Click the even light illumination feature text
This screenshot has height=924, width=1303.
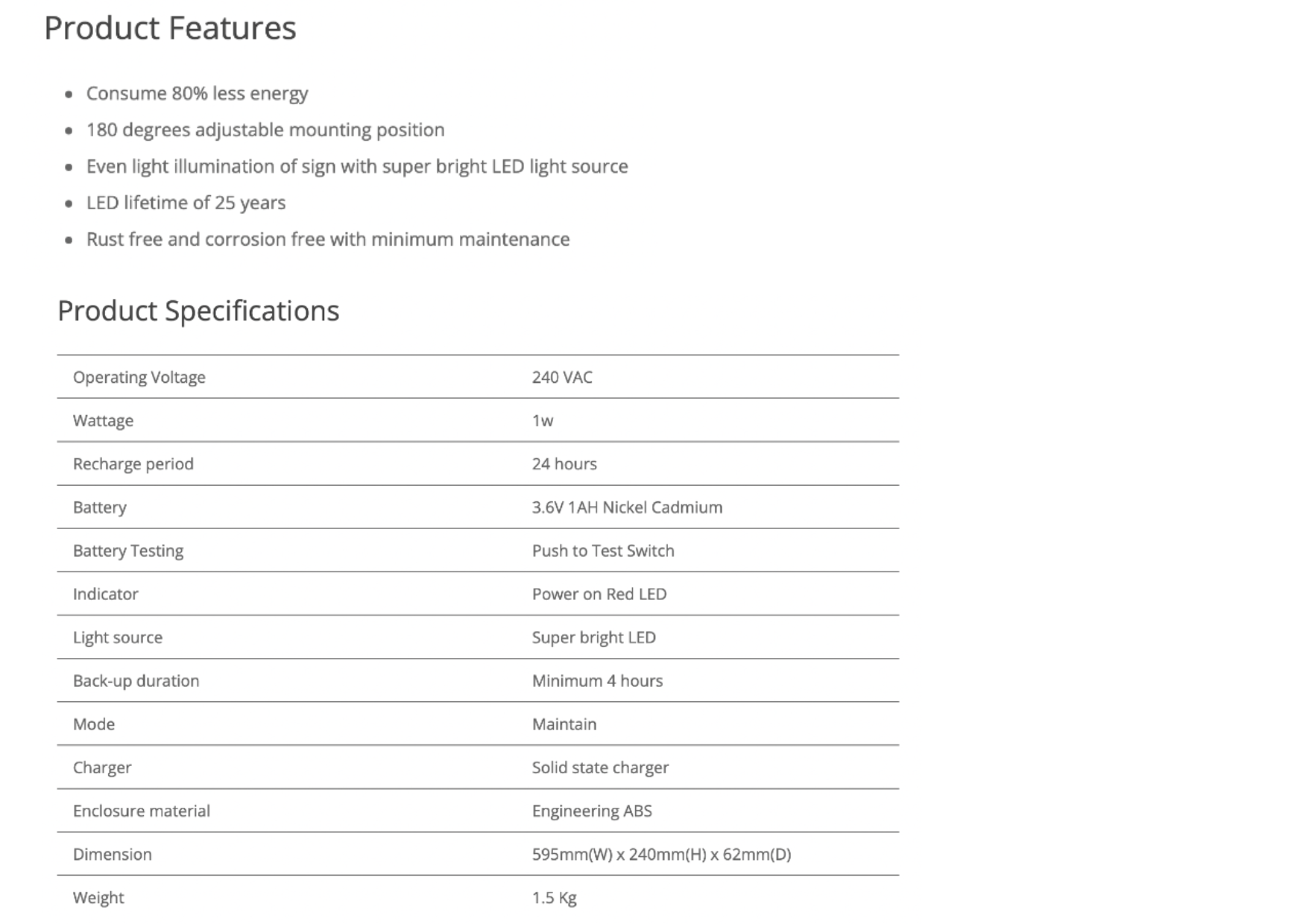[x=357, y=166]
